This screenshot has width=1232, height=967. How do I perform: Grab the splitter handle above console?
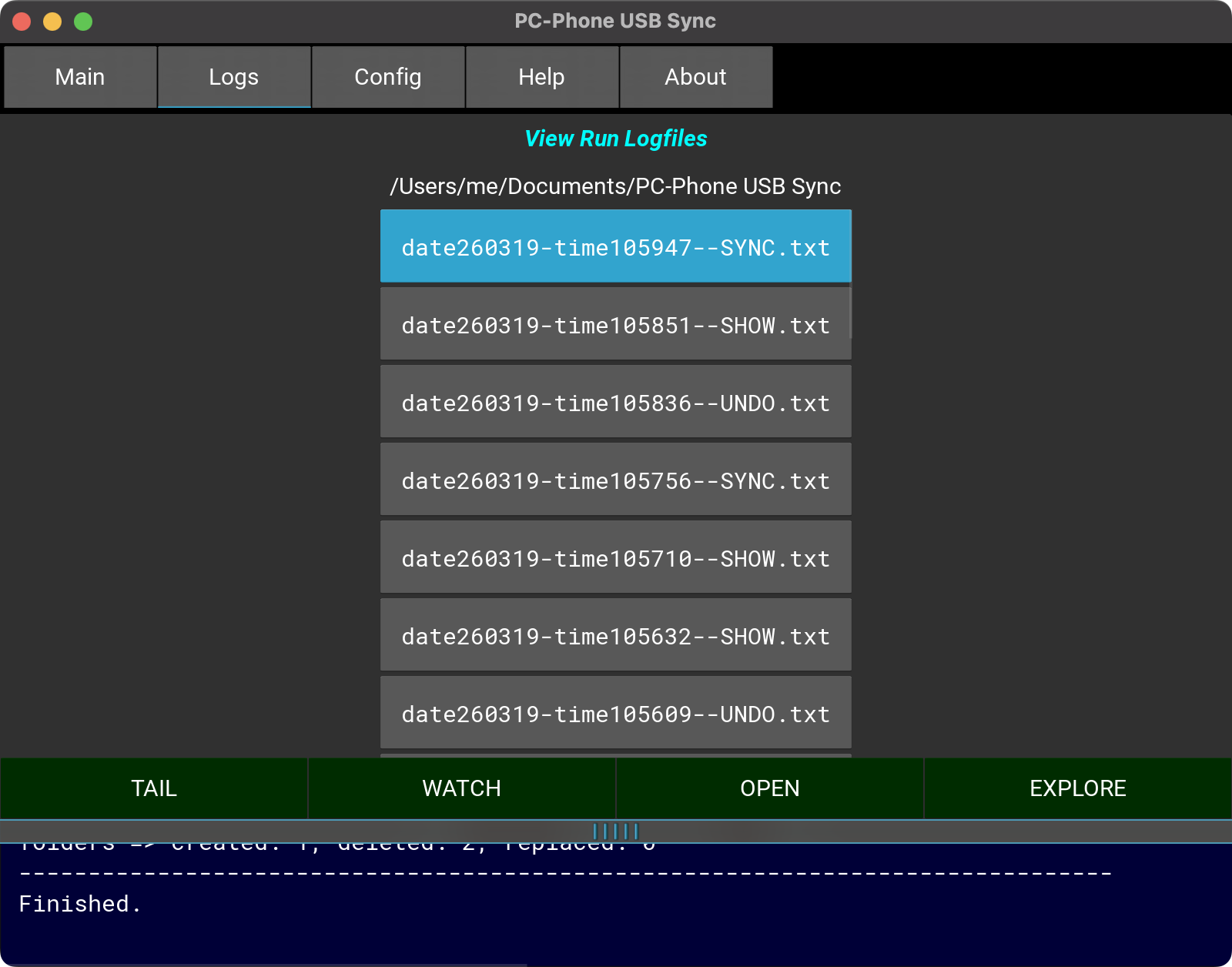pos(616,831)
